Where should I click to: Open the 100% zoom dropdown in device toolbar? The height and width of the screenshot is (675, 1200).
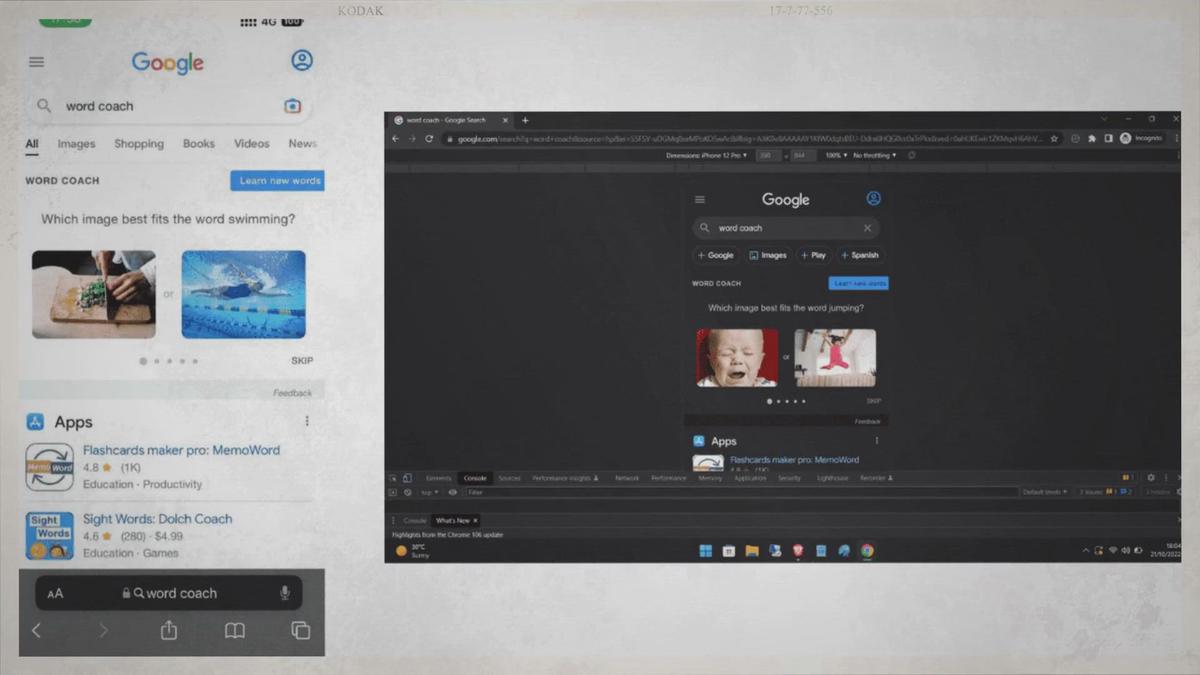click(835, 156)
